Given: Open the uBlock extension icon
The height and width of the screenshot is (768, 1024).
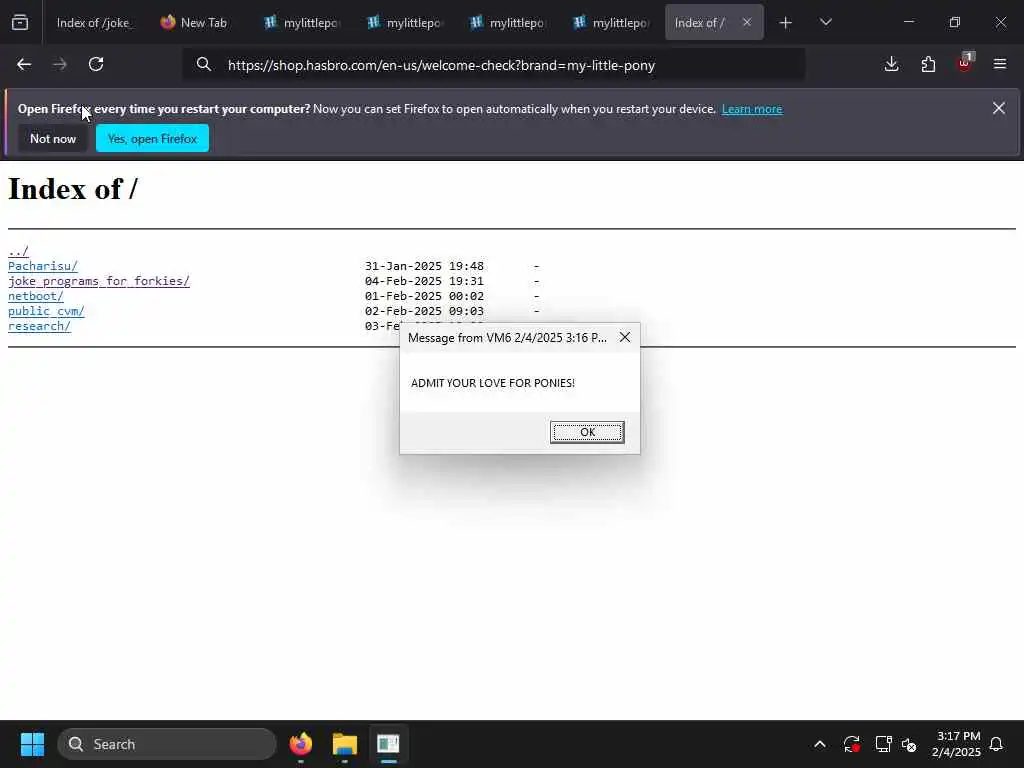Looking at the screenshot, I should click(965, 63).
